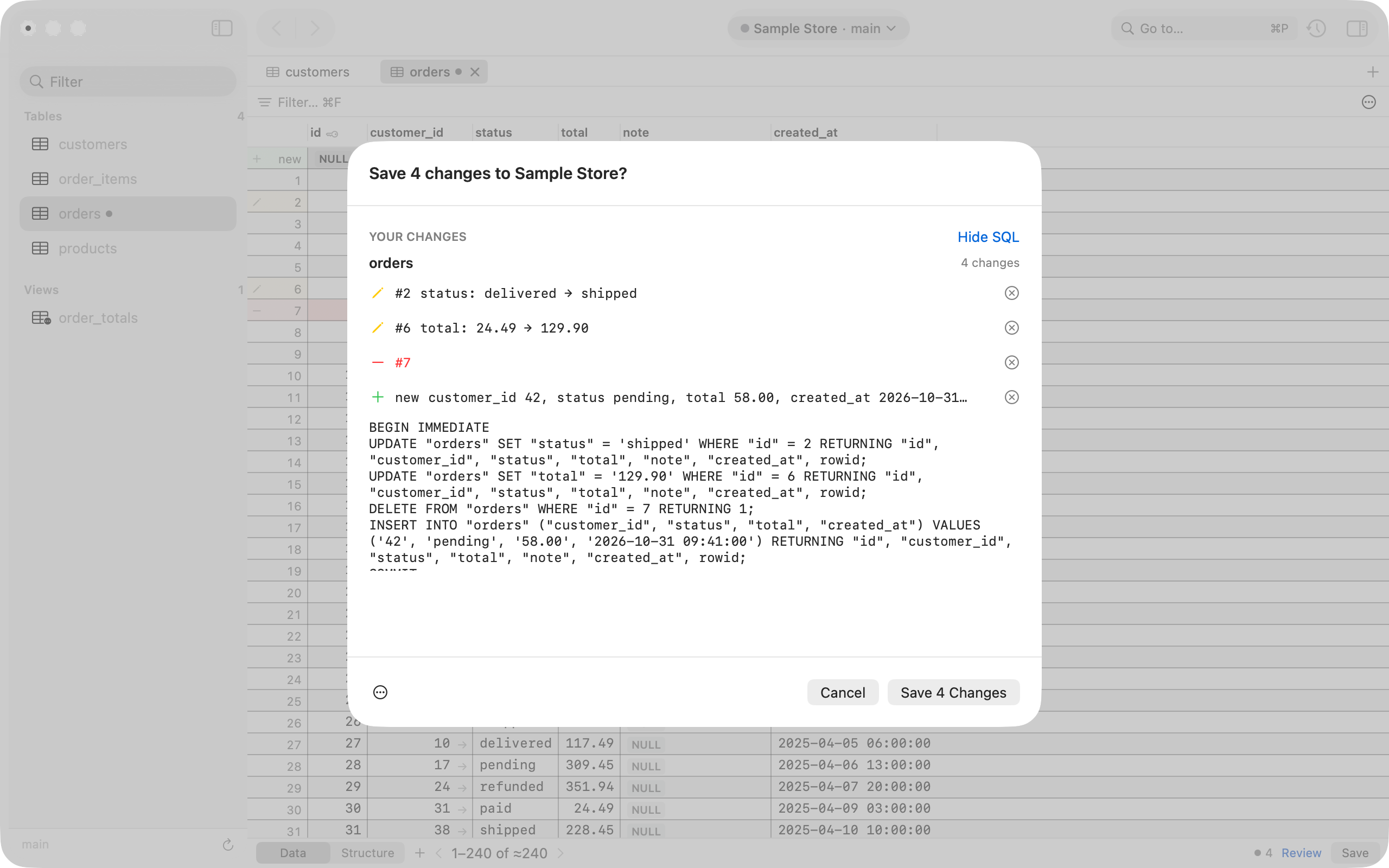
Task: Open the table options ellipsis icon
Action: (1368, 102)
